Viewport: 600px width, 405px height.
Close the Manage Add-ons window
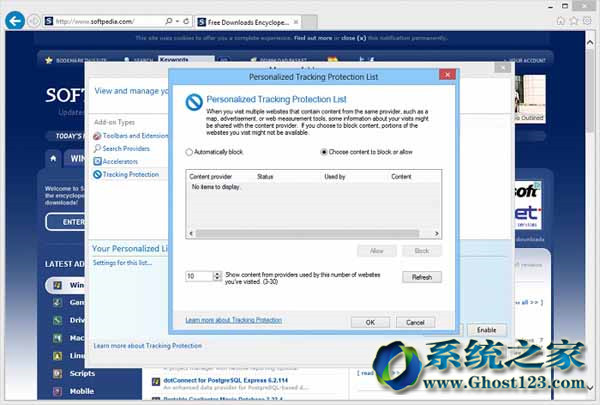tap(502, 68)
